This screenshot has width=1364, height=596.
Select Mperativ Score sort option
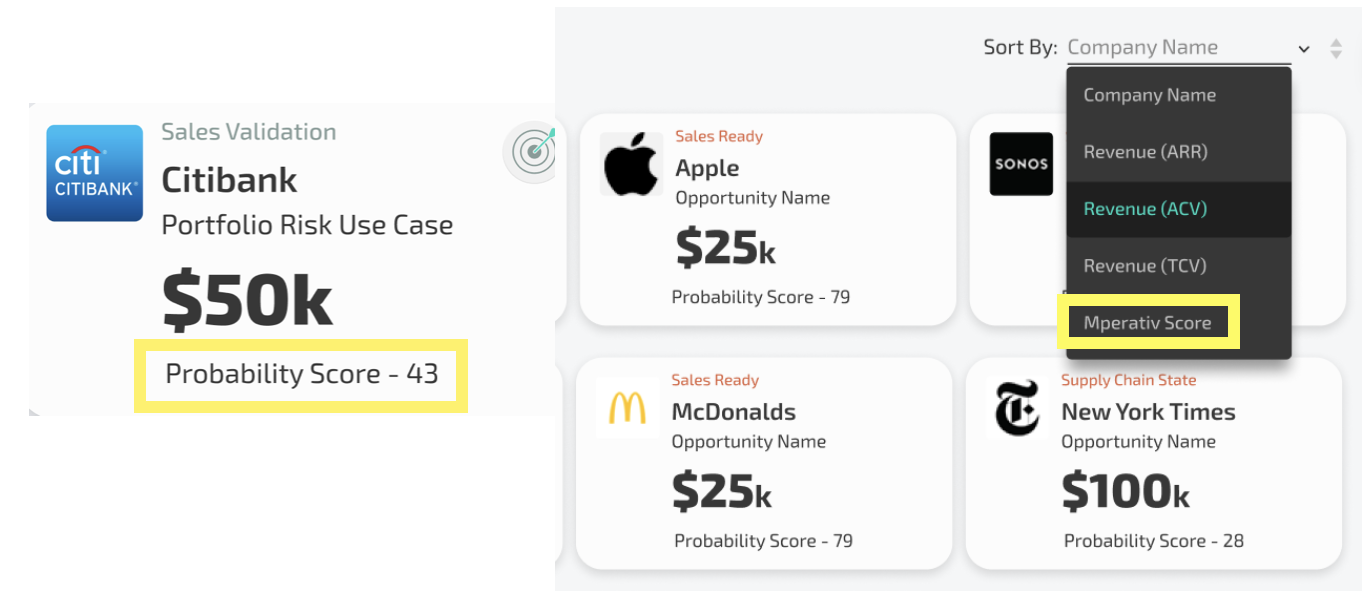point(1147,323)
